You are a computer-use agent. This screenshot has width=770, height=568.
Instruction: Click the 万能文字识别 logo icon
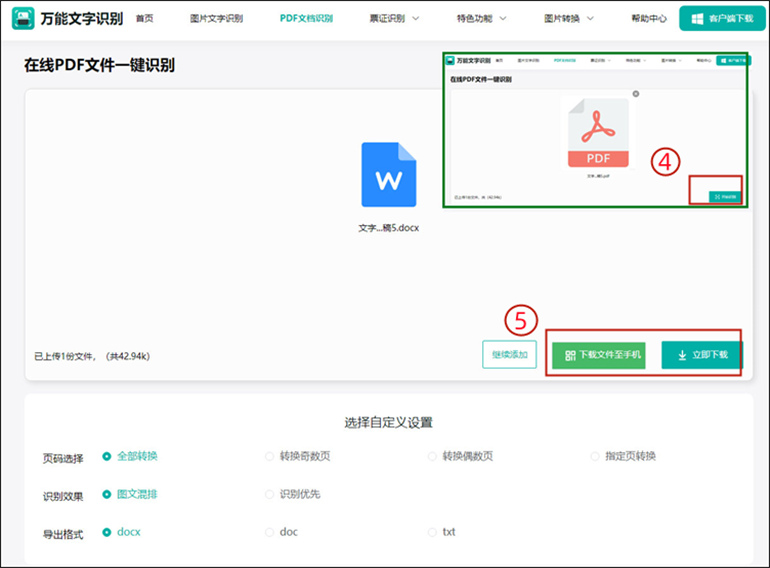tap(23, 18)
